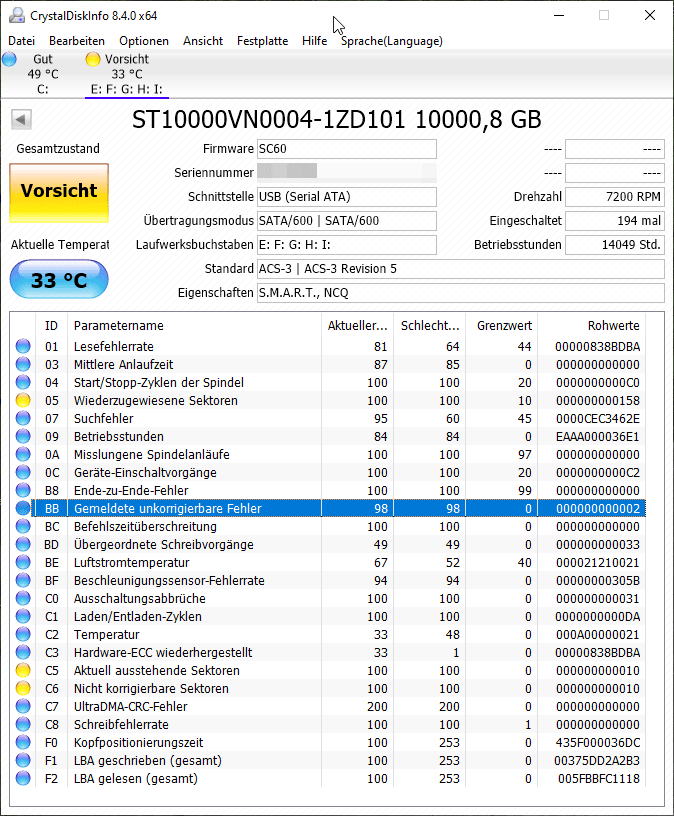Click the Rohwerte column header
Image resolution: width=674 pixels, height=816 pixels.
pyautogui.click(x=592, y=326)
